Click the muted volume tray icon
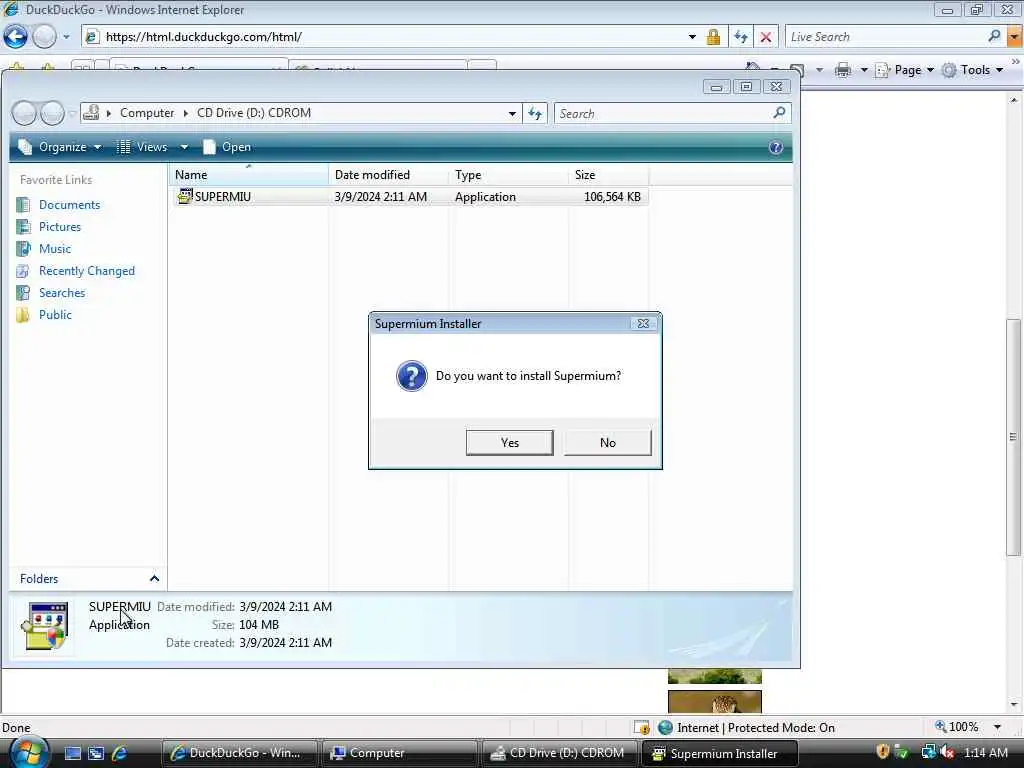Viewport: 1024px width, 768px height. [947, 752]
